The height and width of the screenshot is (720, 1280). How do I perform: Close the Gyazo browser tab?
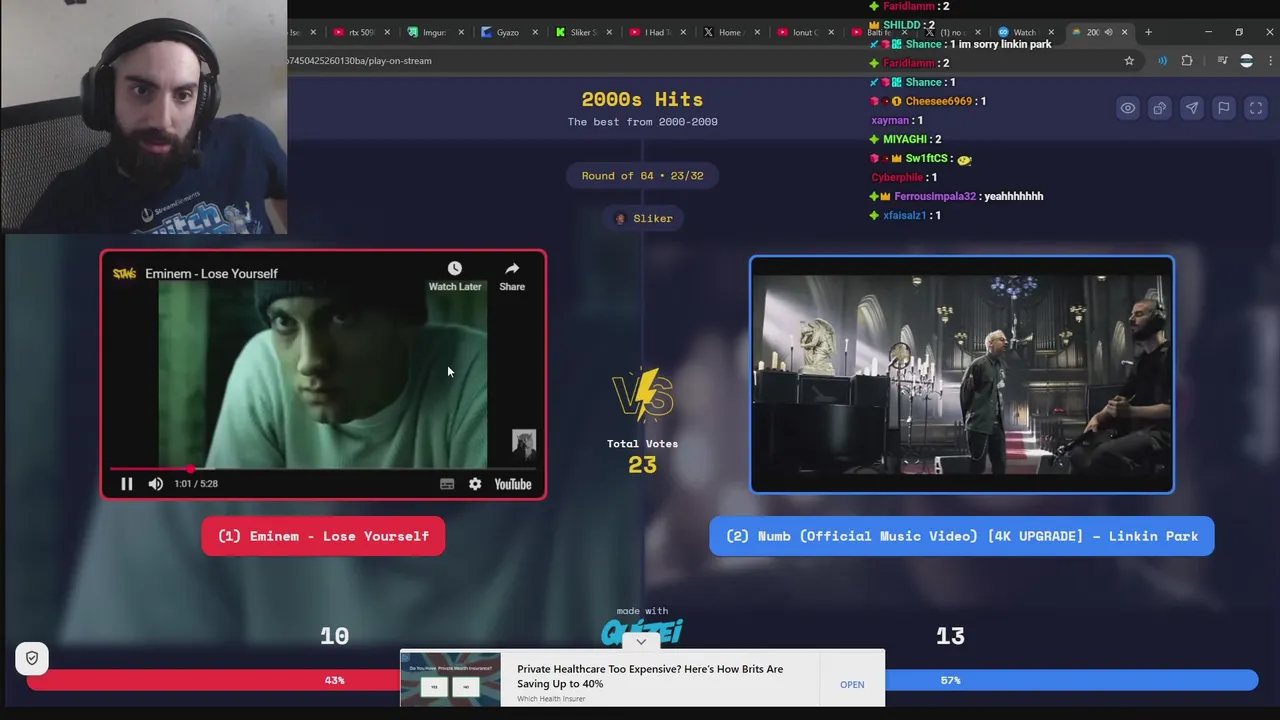point(535,32)
